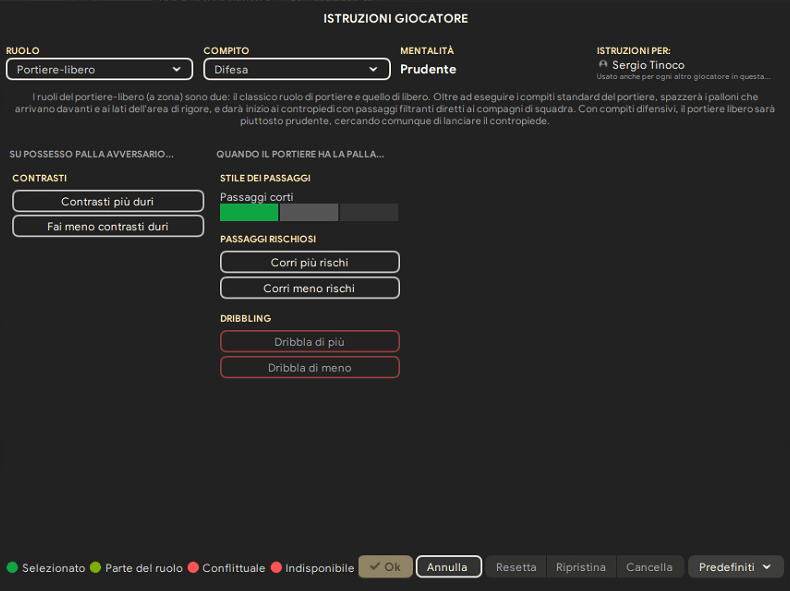Click the Indisponibile legend dot

(276, 567)
